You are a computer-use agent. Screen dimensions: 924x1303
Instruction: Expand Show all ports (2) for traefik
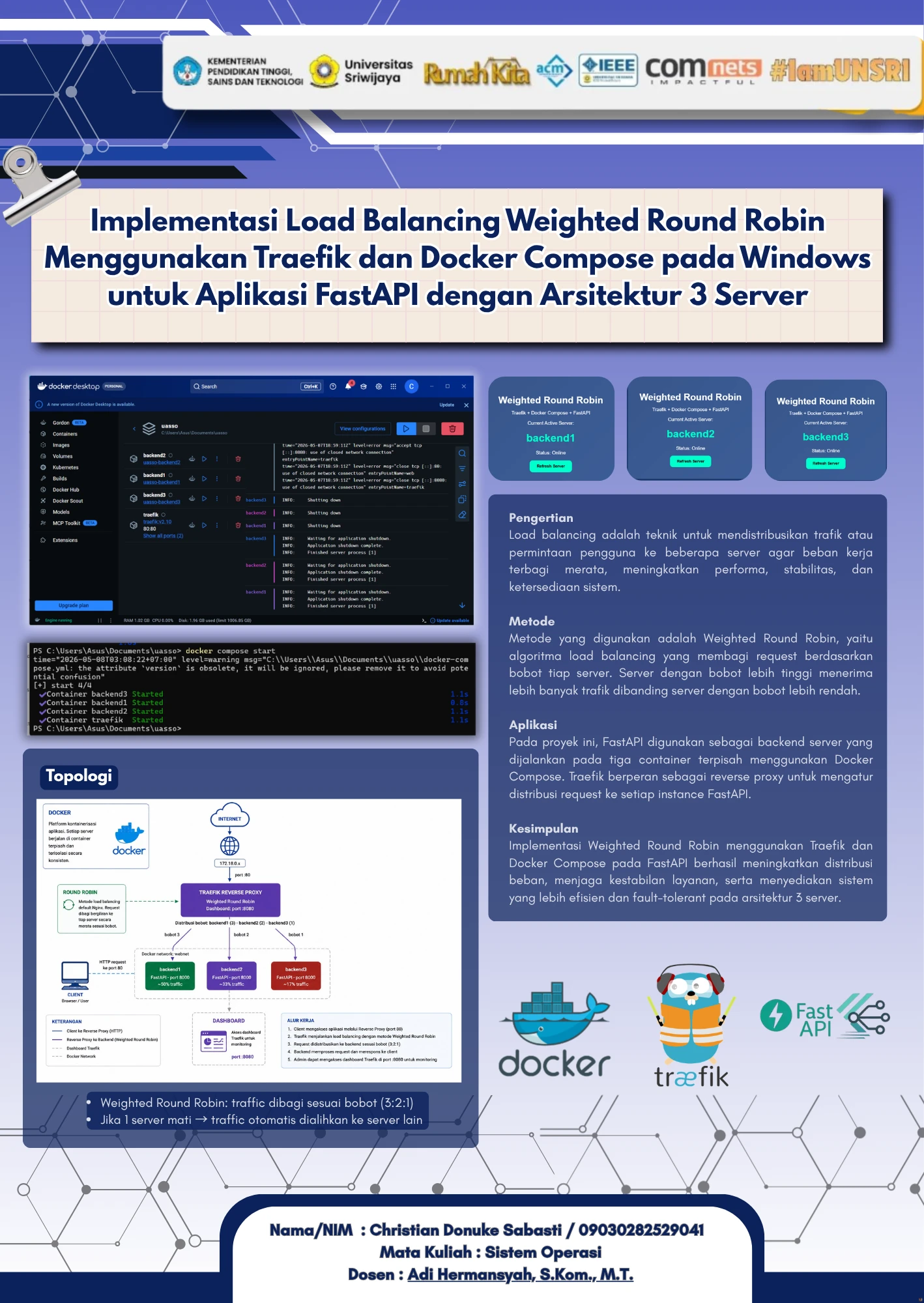(163, 536)
